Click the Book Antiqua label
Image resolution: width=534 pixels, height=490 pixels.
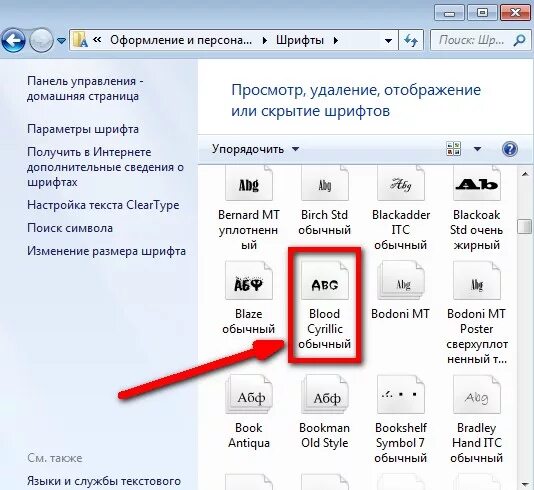(249, 435)
